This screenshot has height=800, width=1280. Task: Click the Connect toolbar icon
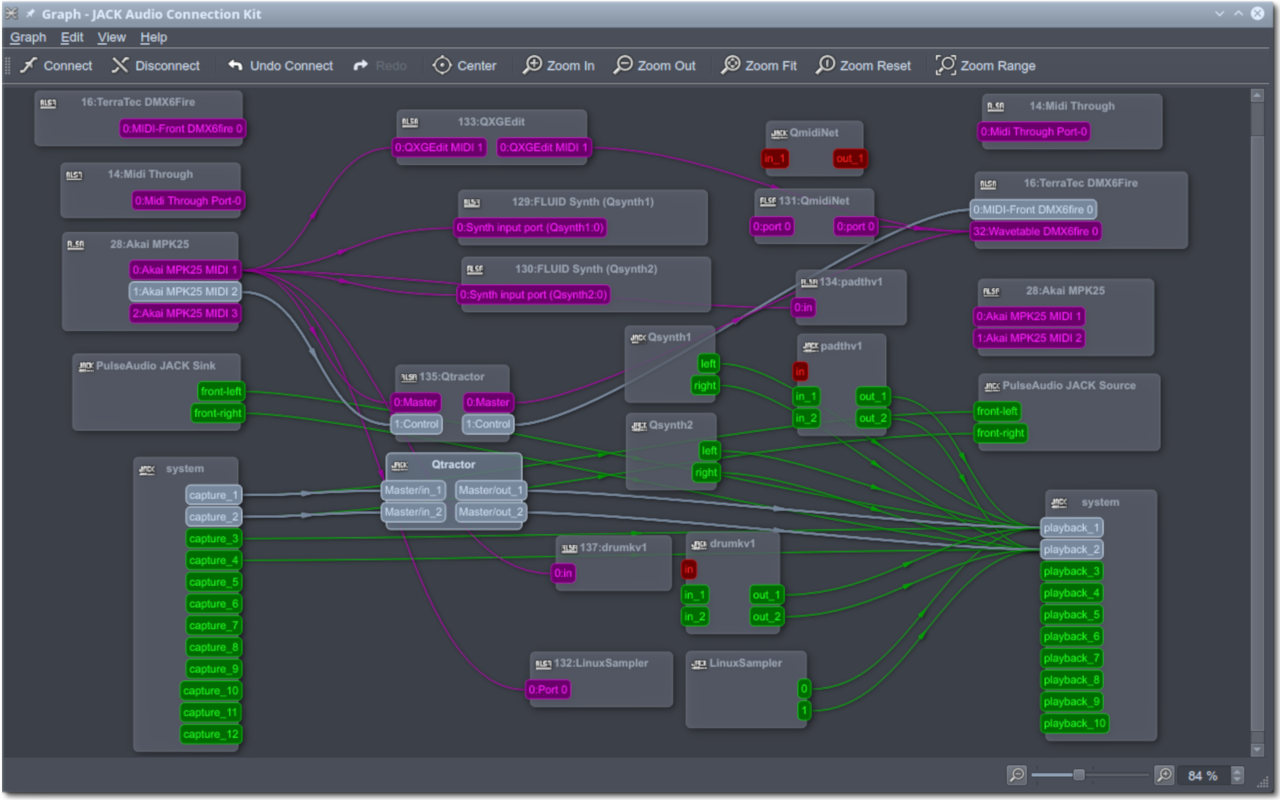click(28, 65)
